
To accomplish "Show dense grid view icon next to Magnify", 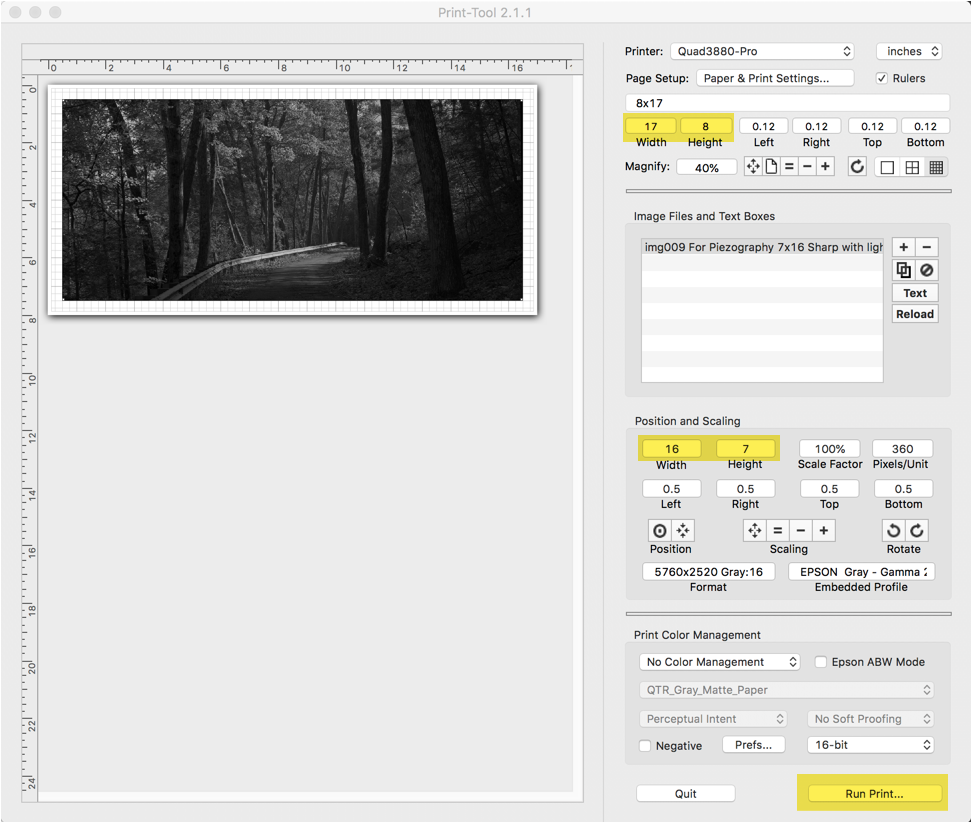I will [x=936, y=167].
